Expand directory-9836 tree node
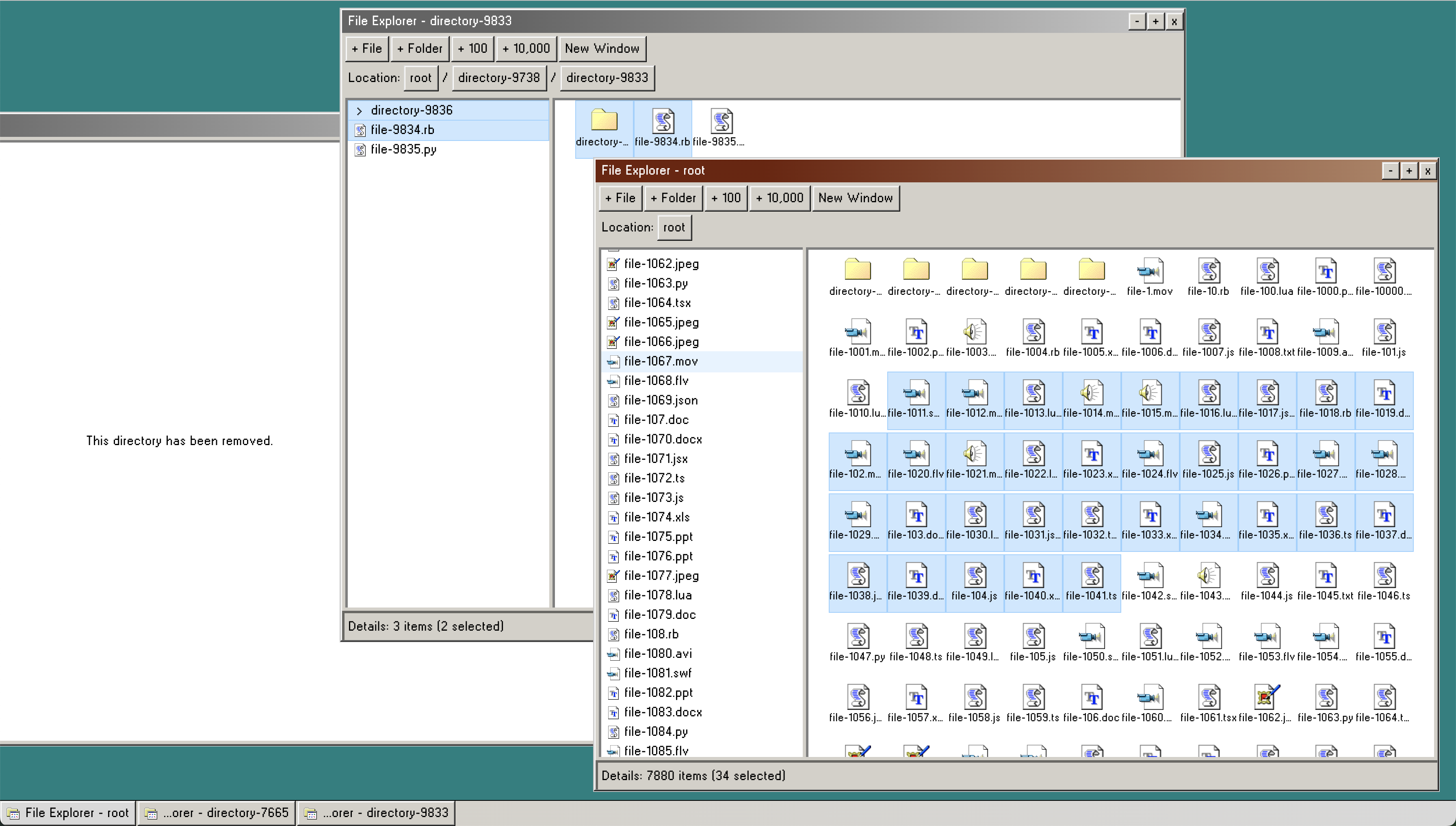 (x=359, y=110)
